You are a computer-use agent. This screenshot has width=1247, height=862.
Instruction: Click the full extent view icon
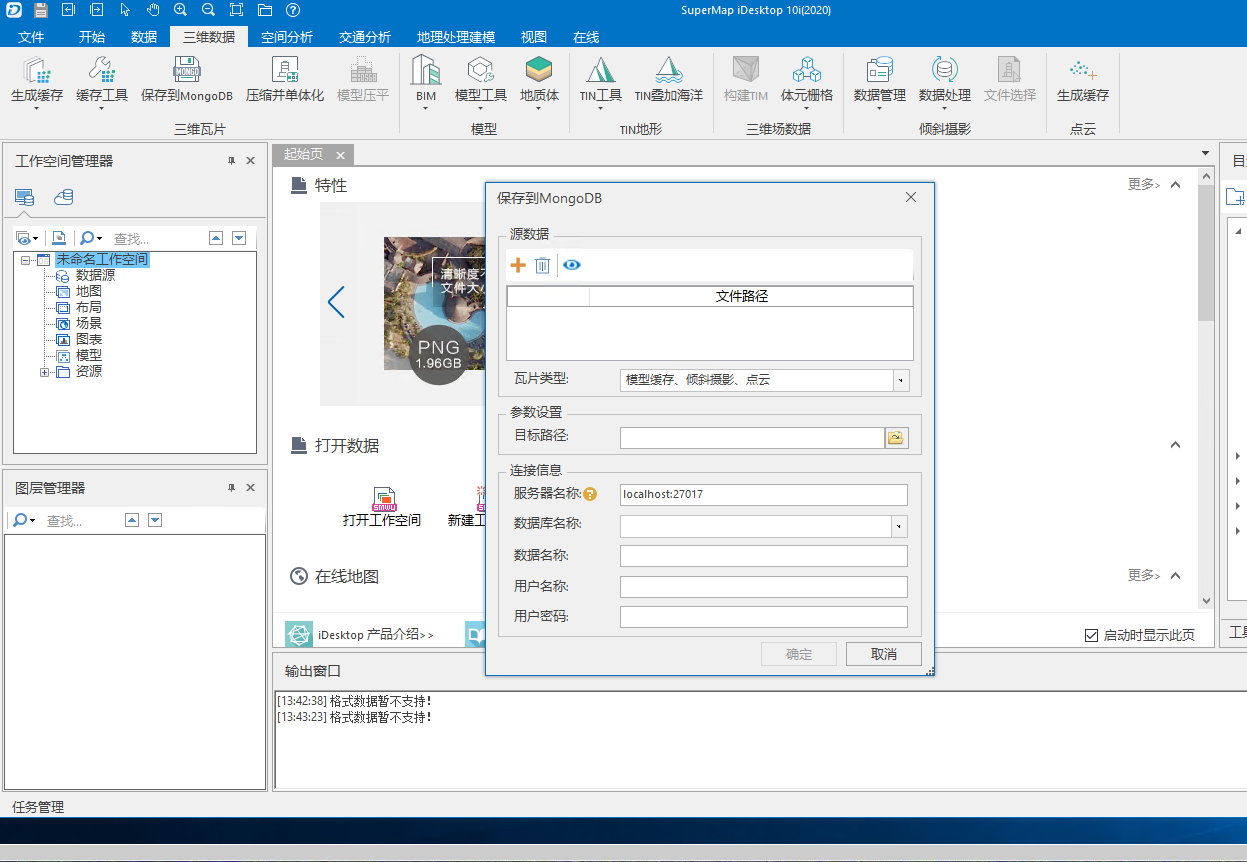click(x=236, y=11)
